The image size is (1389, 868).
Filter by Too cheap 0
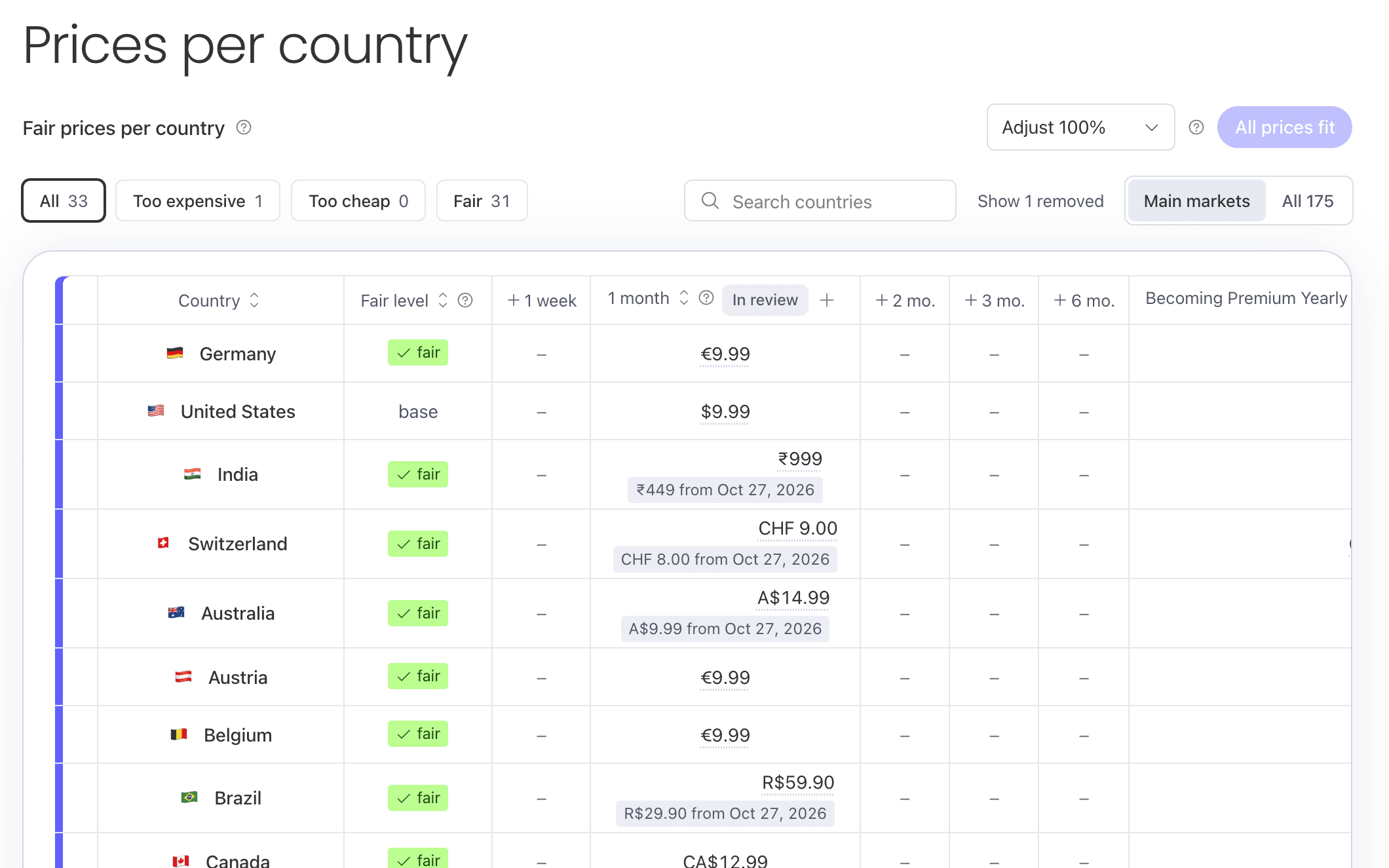358,200
